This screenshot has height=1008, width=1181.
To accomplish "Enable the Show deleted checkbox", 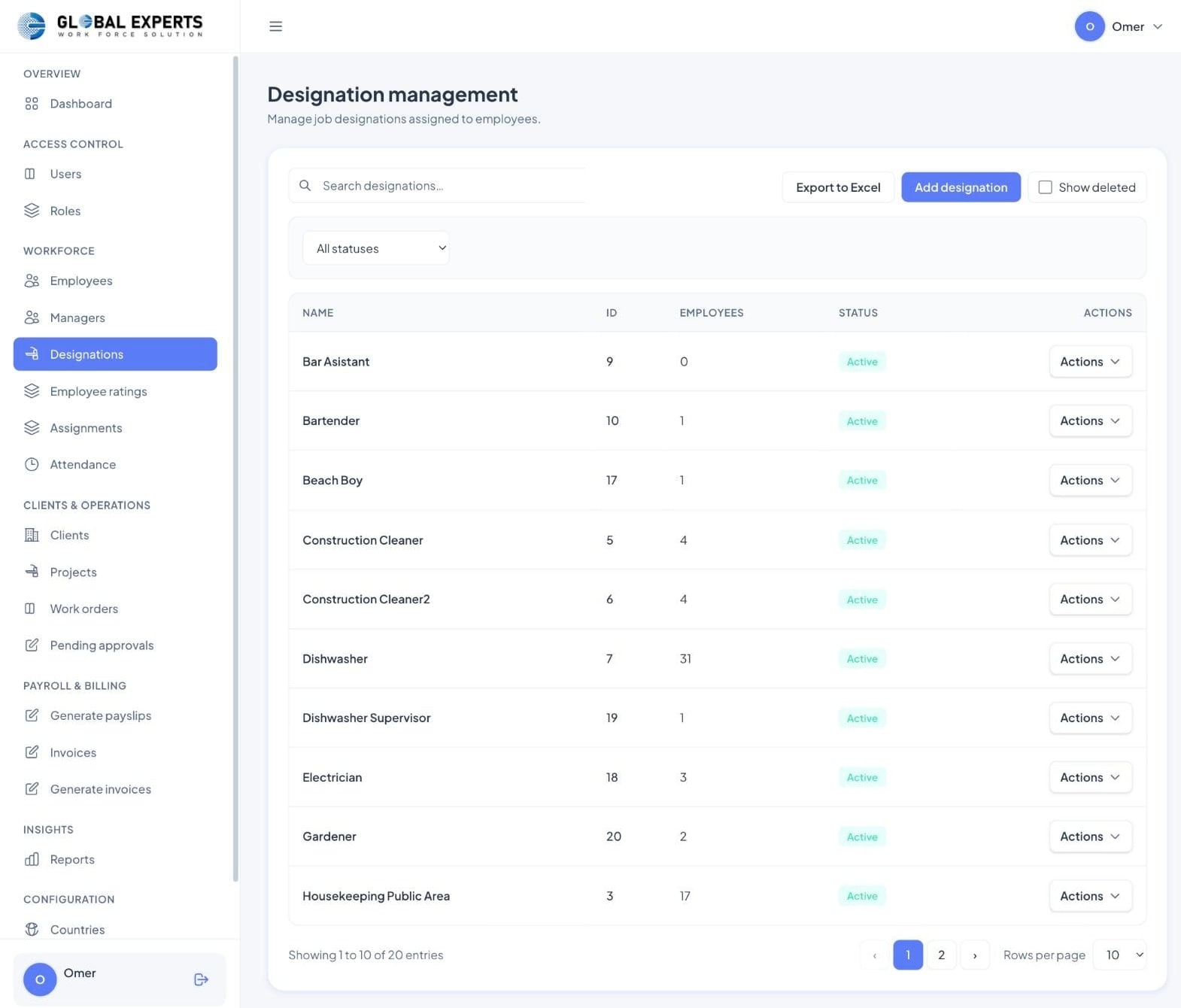I will [1045, 187].
